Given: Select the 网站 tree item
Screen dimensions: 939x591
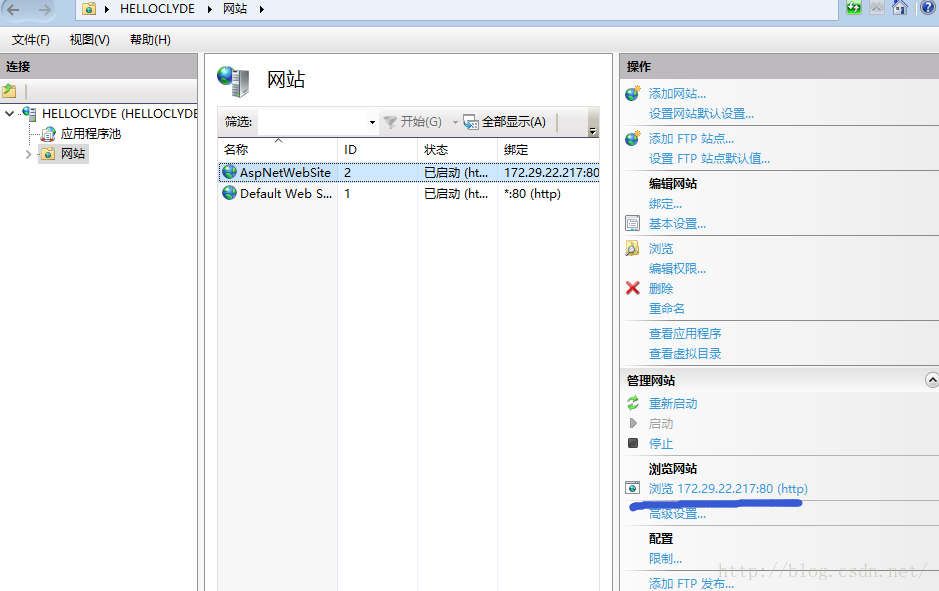Looking at the screenshot, I should point(73,154).
